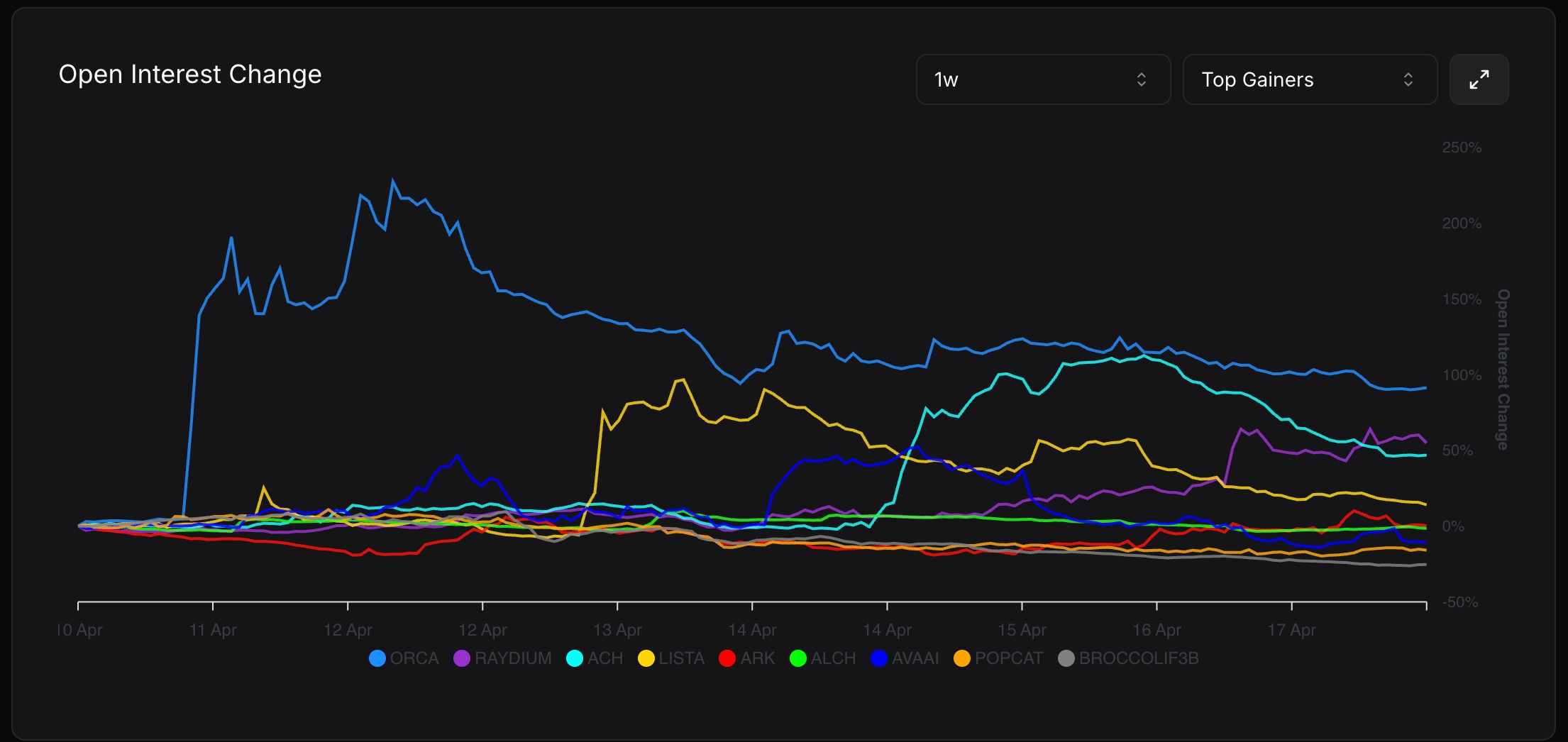Click the chevron arrows in the Top Gainers selector
Image resolution: width=1568 pixels, height=742 pixels.
1408,79
